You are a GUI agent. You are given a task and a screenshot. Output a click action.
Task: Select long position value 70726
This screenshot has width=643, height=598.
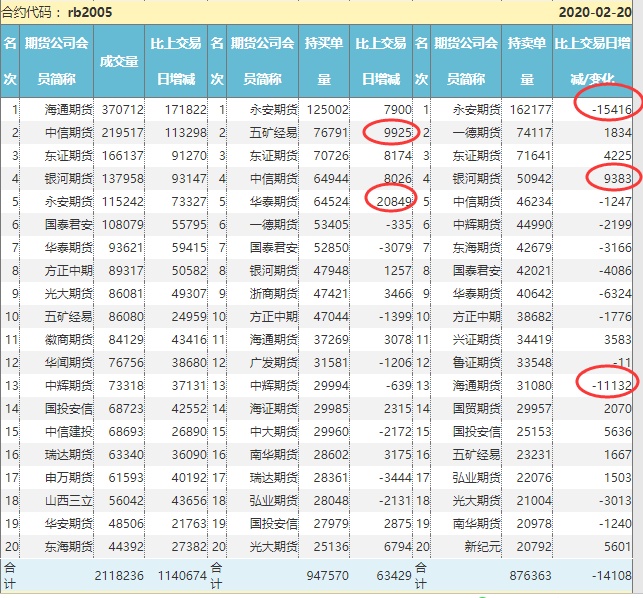coord(331,155)
